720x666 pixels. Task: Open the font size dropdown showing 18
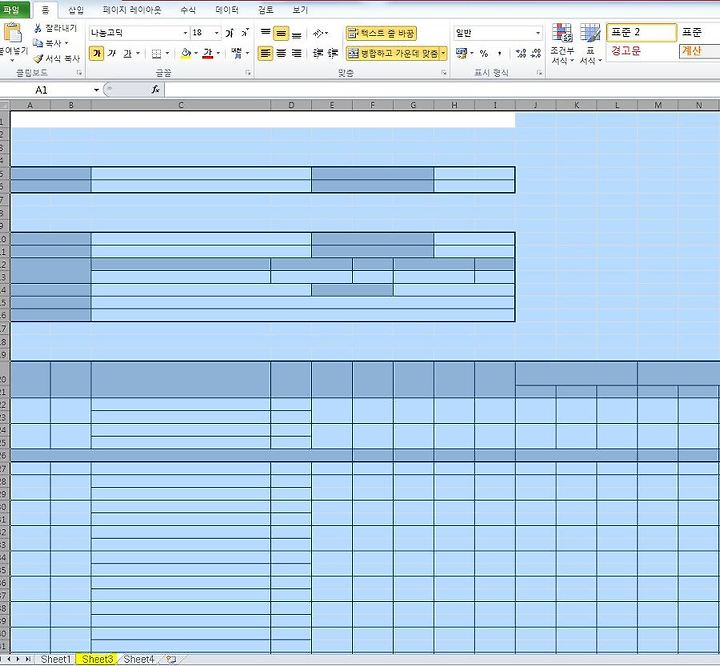pos(217,33)
